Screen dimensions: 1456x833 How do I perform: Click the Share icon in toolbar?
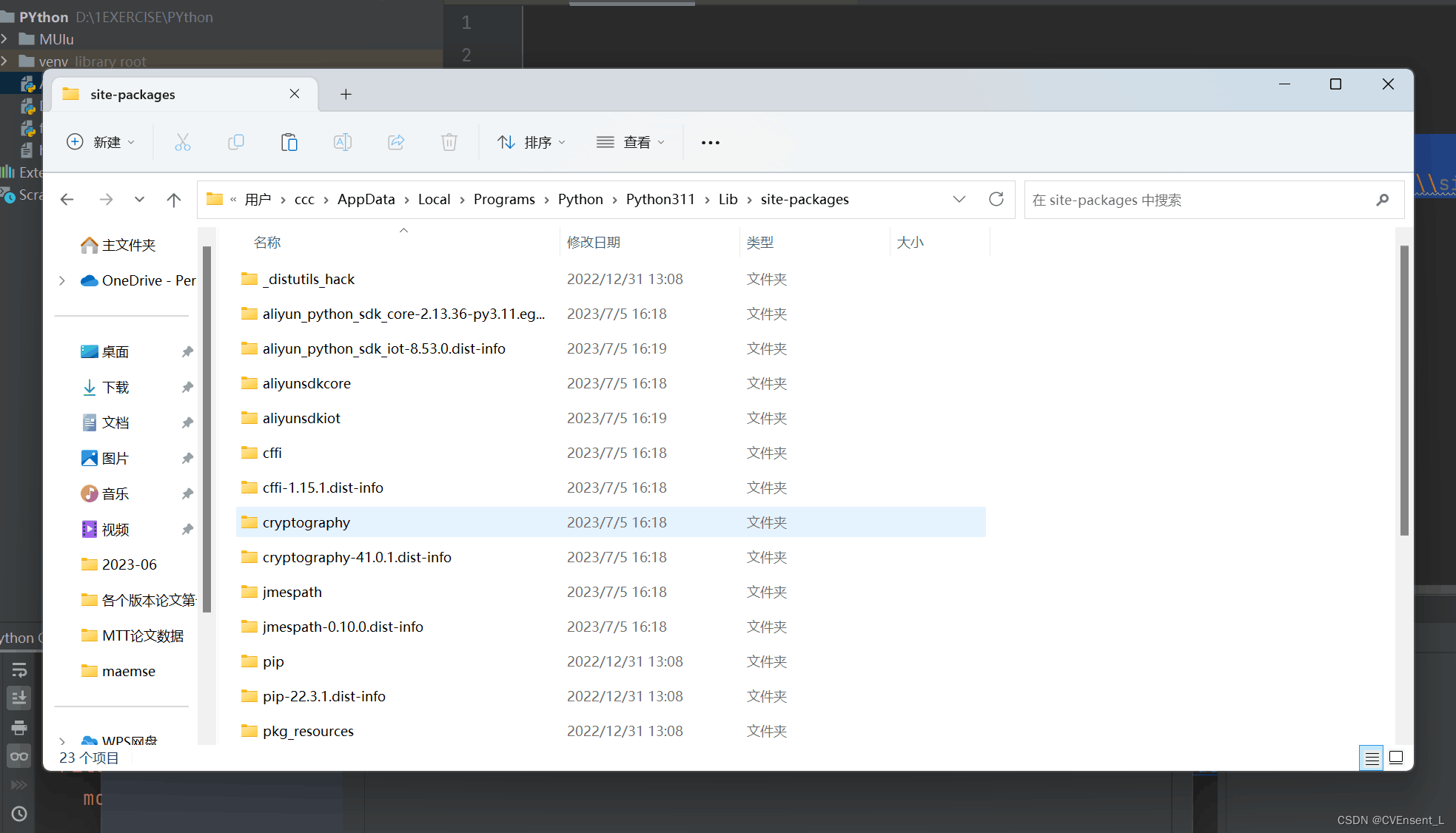coord(396,142)
